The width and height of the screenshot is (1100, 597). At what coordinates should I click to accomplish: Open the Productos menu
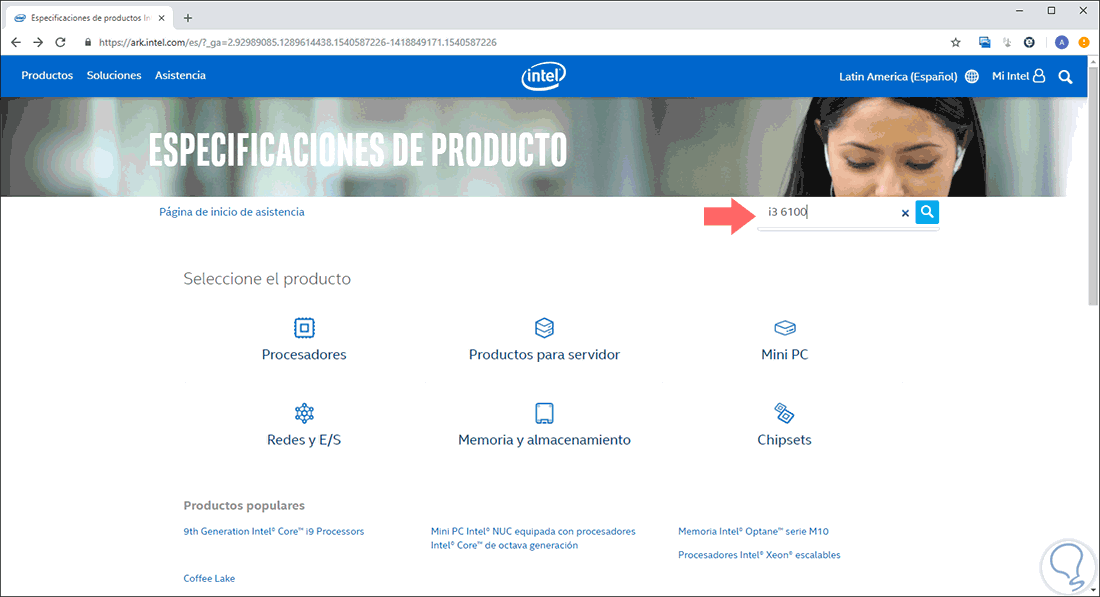[x=47, y=75]
